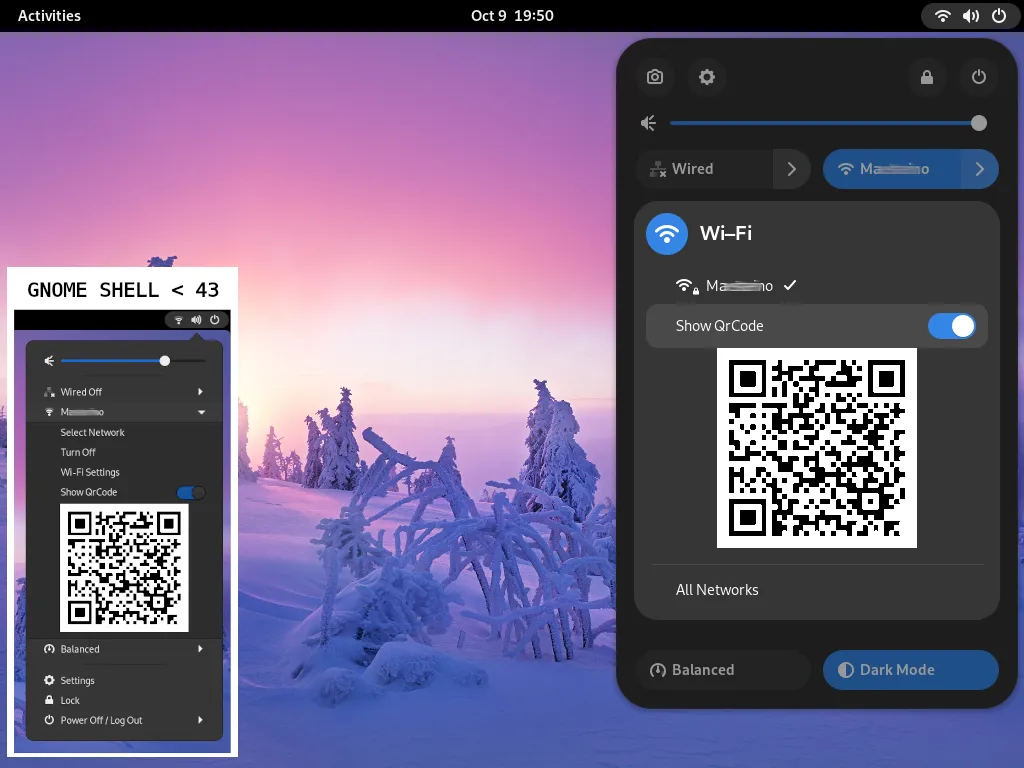The width and height of the screenshot is (1024, 768).
Task: Open settings via the gear icon
Action: tap(707, 77)
